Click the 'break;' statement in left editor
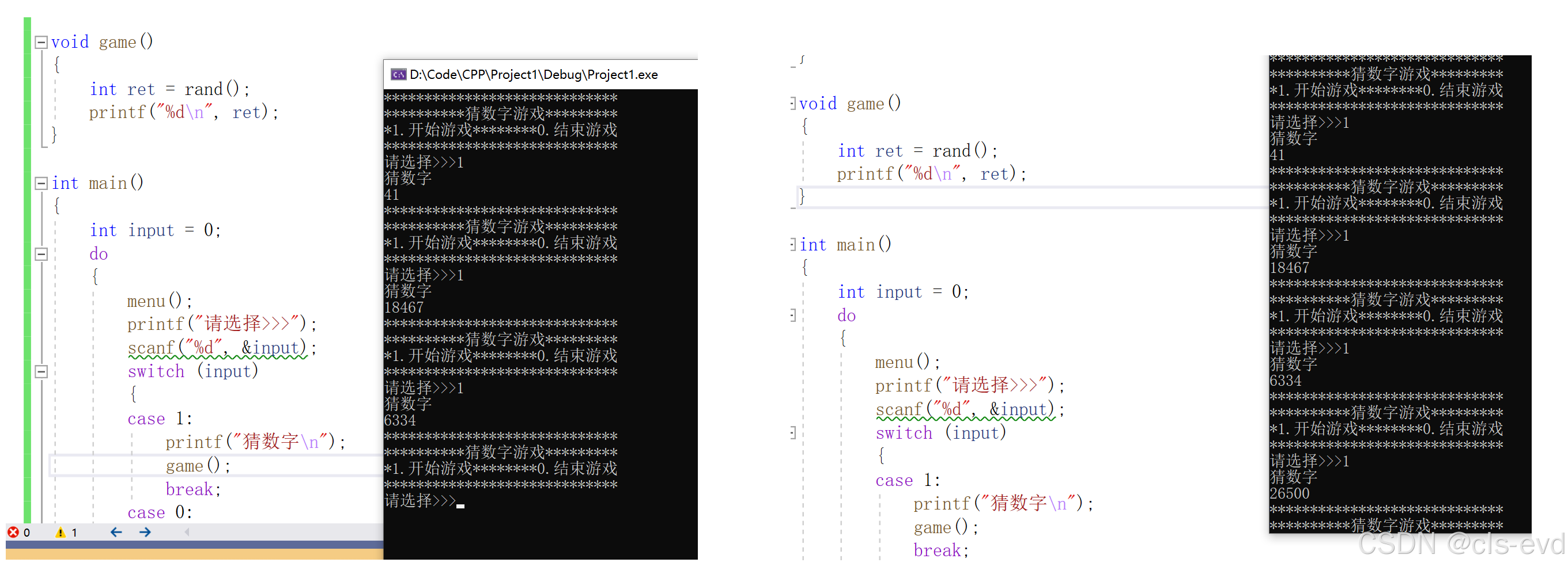Viewport: 1568px width, 570px height. click(x=193, y=490)
